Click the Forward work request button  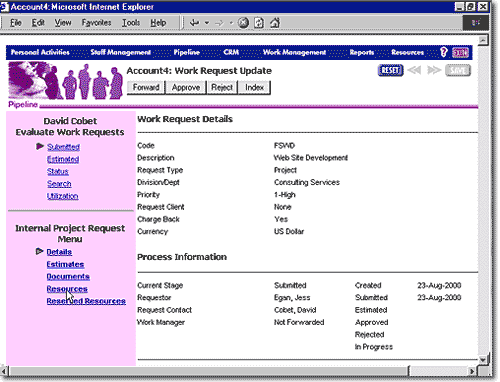(x=146, y=87)
